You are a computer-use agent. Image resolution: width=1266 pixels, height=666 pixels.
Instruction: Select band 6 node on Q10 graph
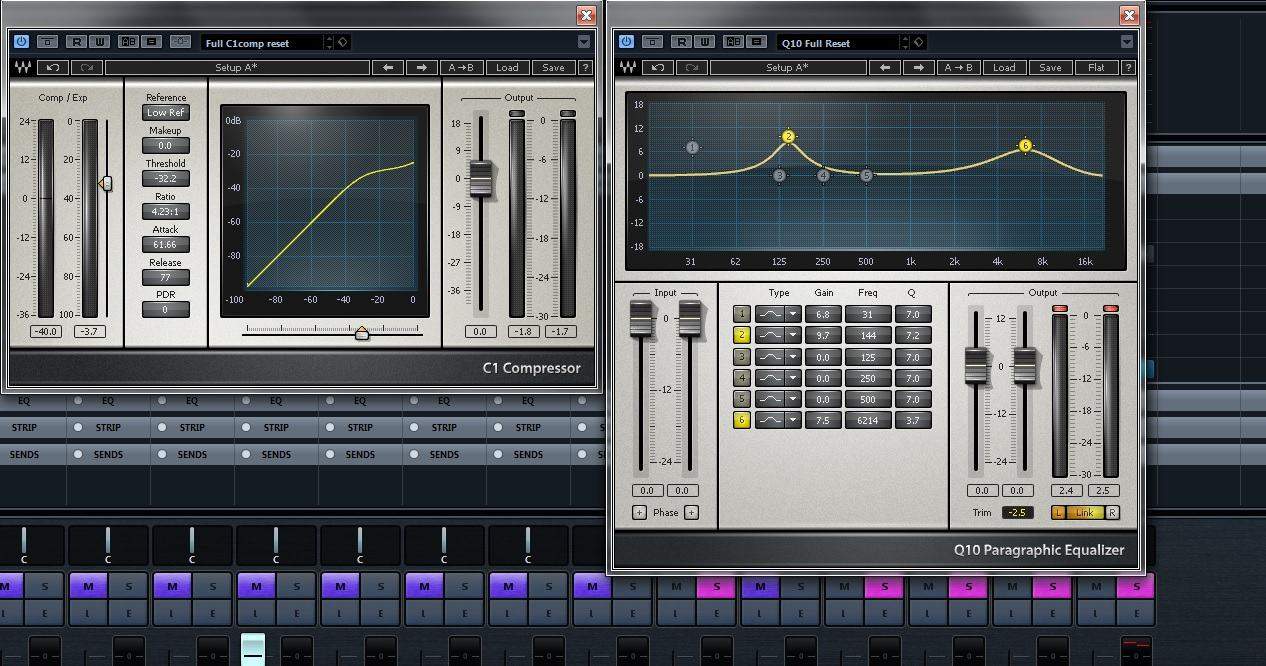pos(1025,146)
